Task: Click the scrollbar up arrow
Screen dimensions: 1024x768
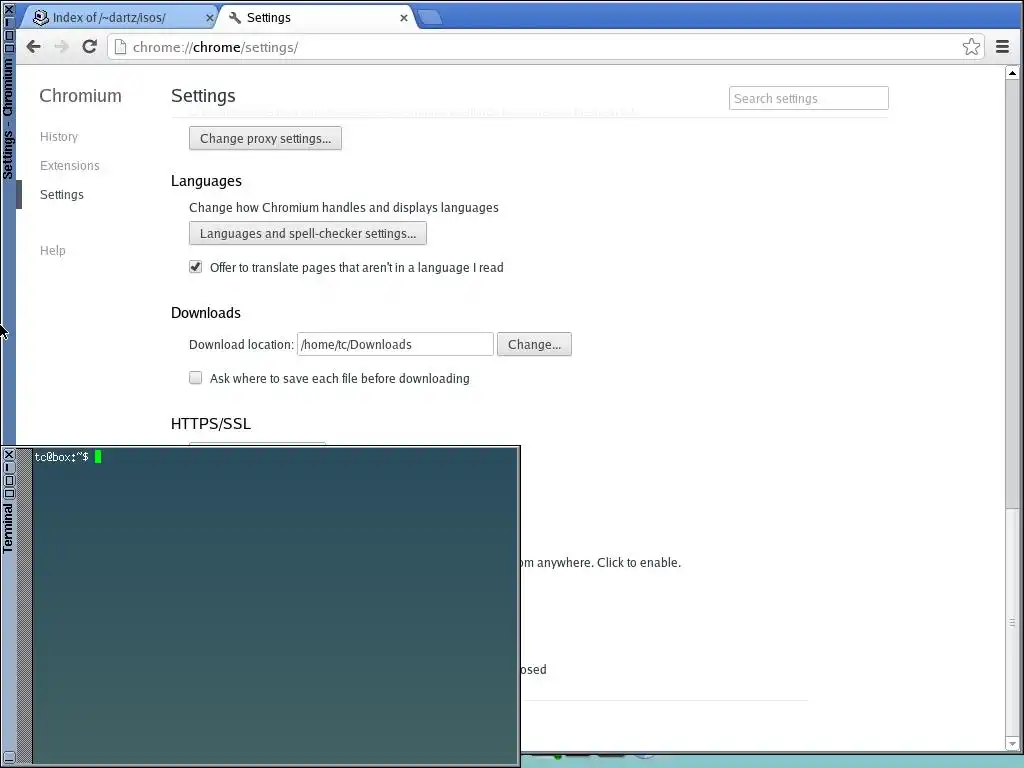Action: click(x=1012, y=73)
